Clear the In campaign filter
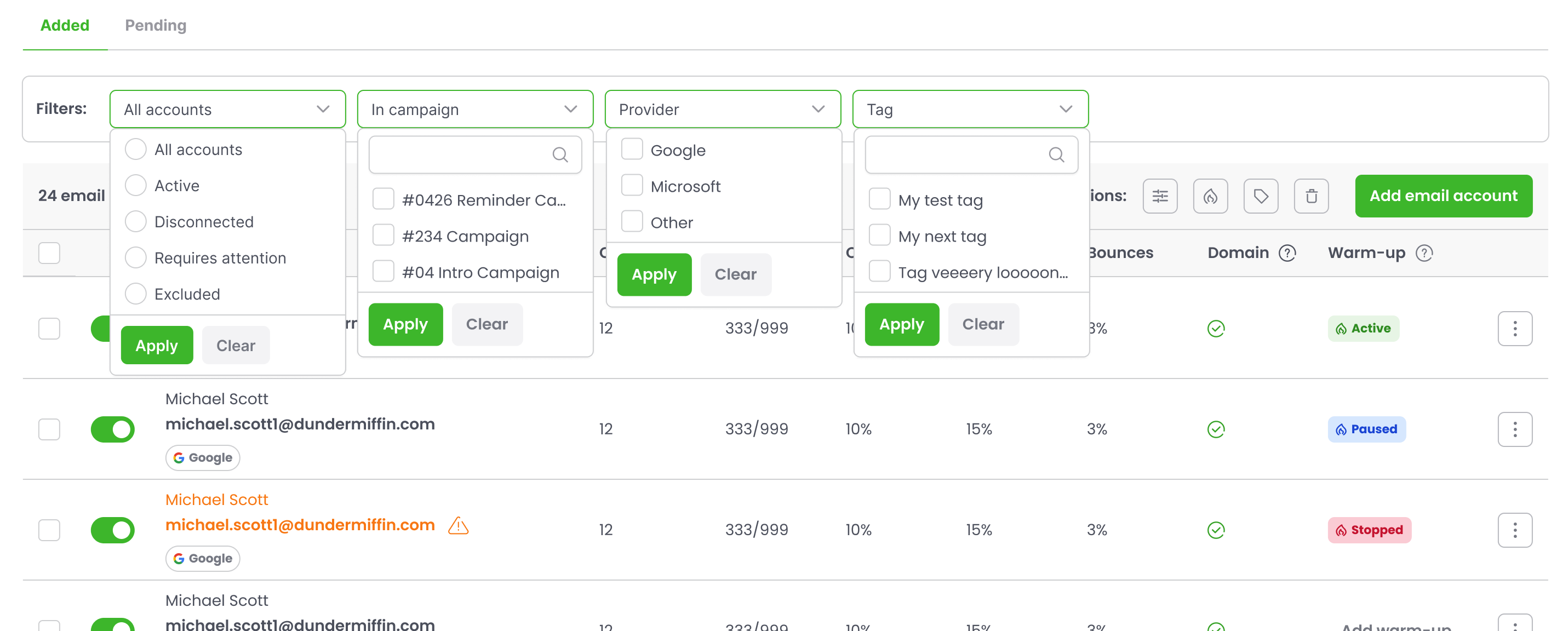This screenshot has height=631, width=1568. click(487, 324)
